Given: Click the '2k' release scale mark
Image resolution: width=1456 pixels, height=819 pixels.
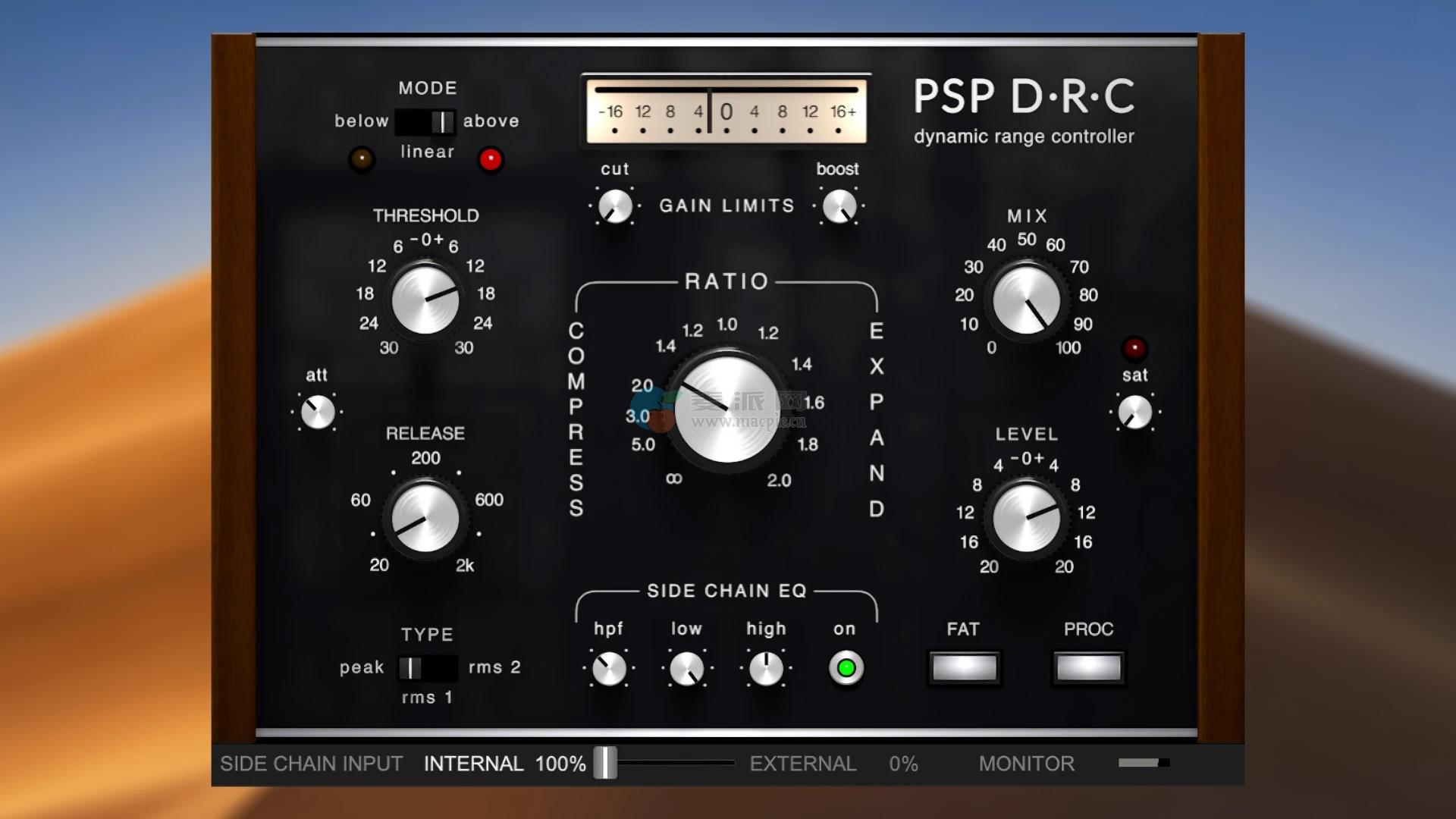Looking at the screenshot, I should pyautogui.click(x=465, y=566).
